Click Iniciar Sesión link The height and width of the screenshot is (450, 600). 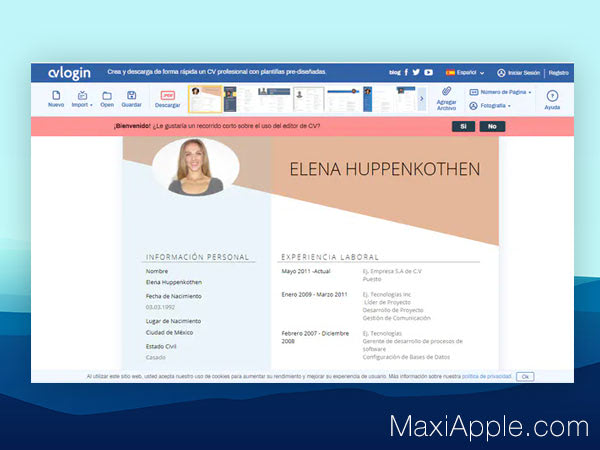[518, 73]
